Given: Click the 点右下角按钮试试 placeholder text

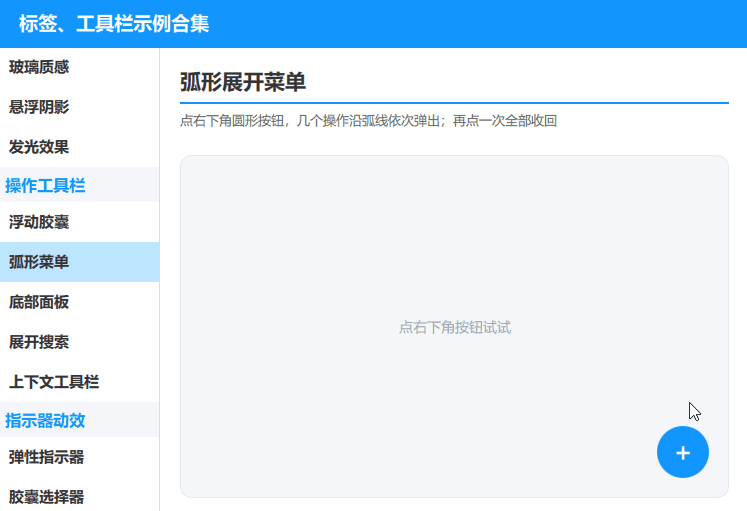Looking at the screenshot, I should [454, 327].
